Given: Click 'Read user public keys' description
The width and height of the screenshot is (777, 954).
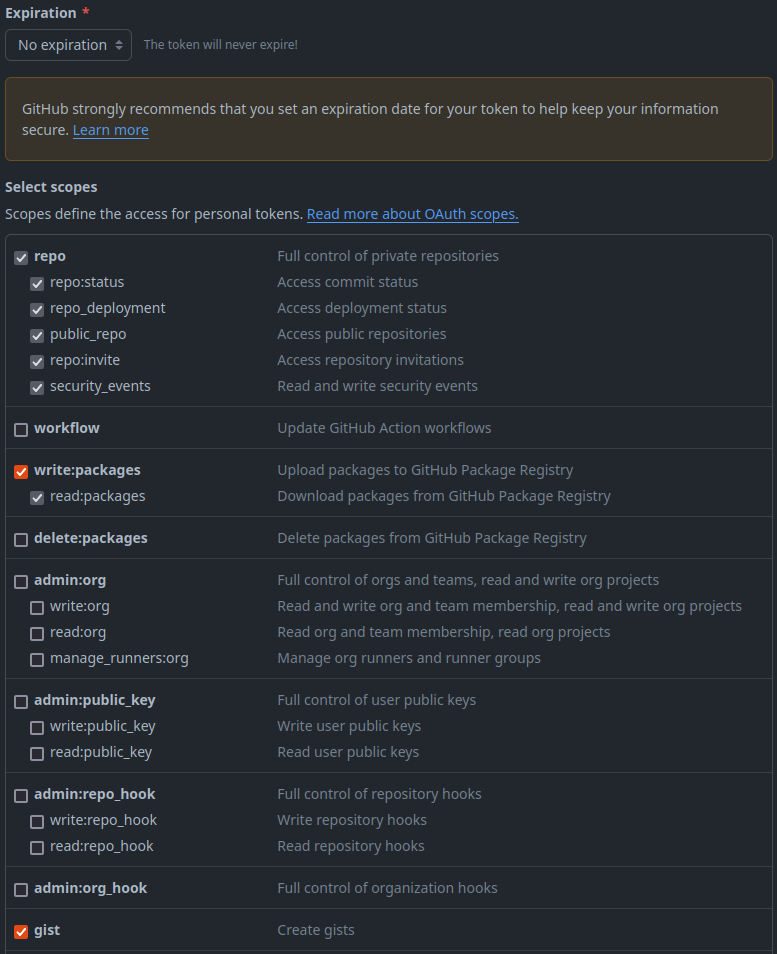Looking at the screenshot, I should [x=348, y=753].
